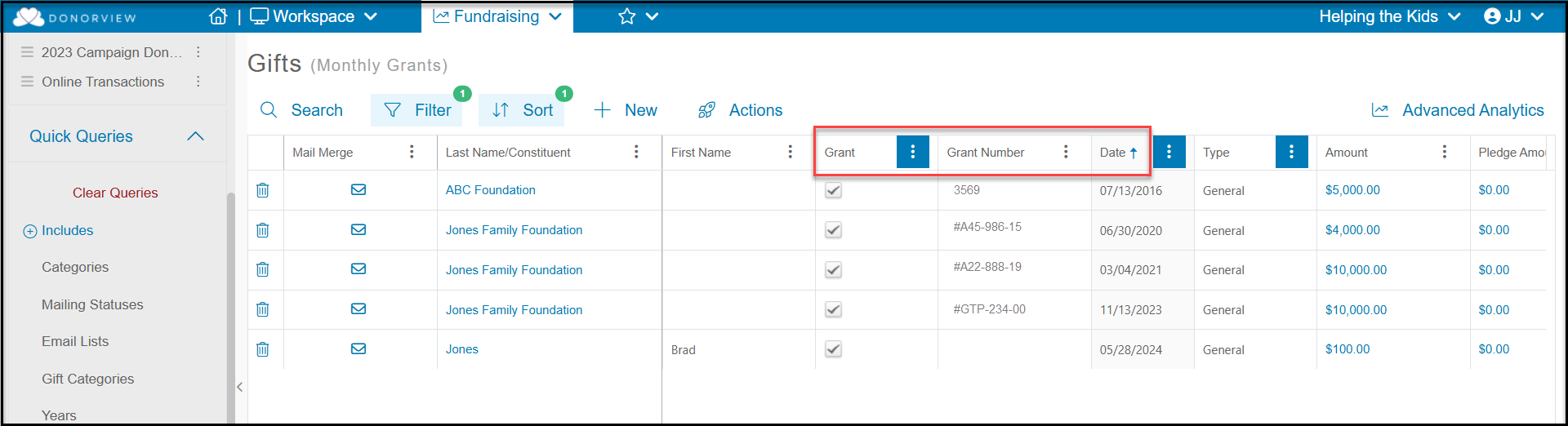Open the Filter options
1568x426 pixels.
(x=416, y=110)
